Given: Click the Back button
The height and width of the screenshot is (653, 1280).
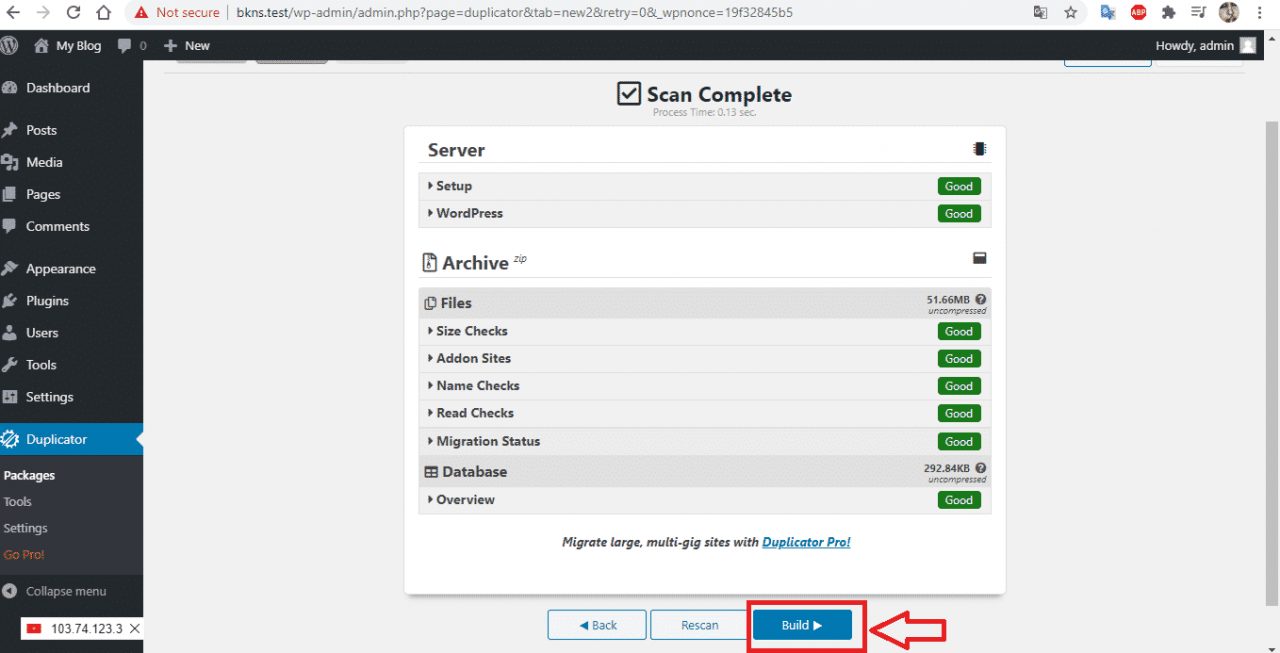Looking at the screenshot, I should 598,625.
